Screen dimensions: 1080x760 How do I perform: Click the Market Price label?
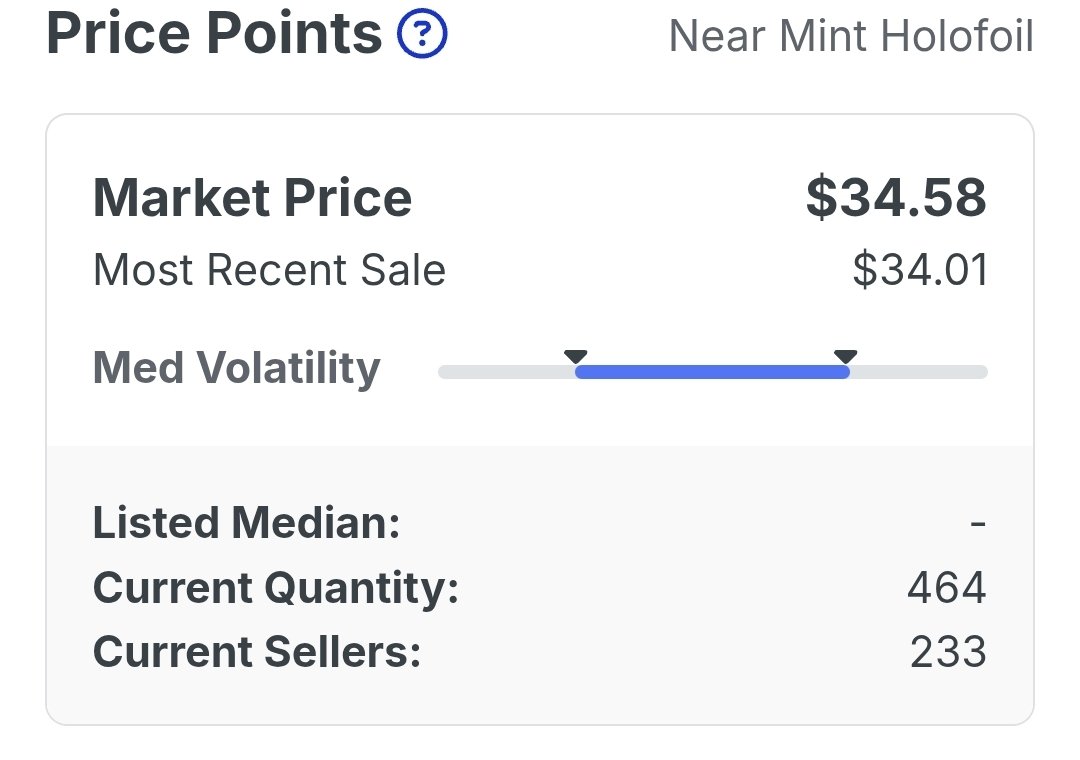point(252,198)
